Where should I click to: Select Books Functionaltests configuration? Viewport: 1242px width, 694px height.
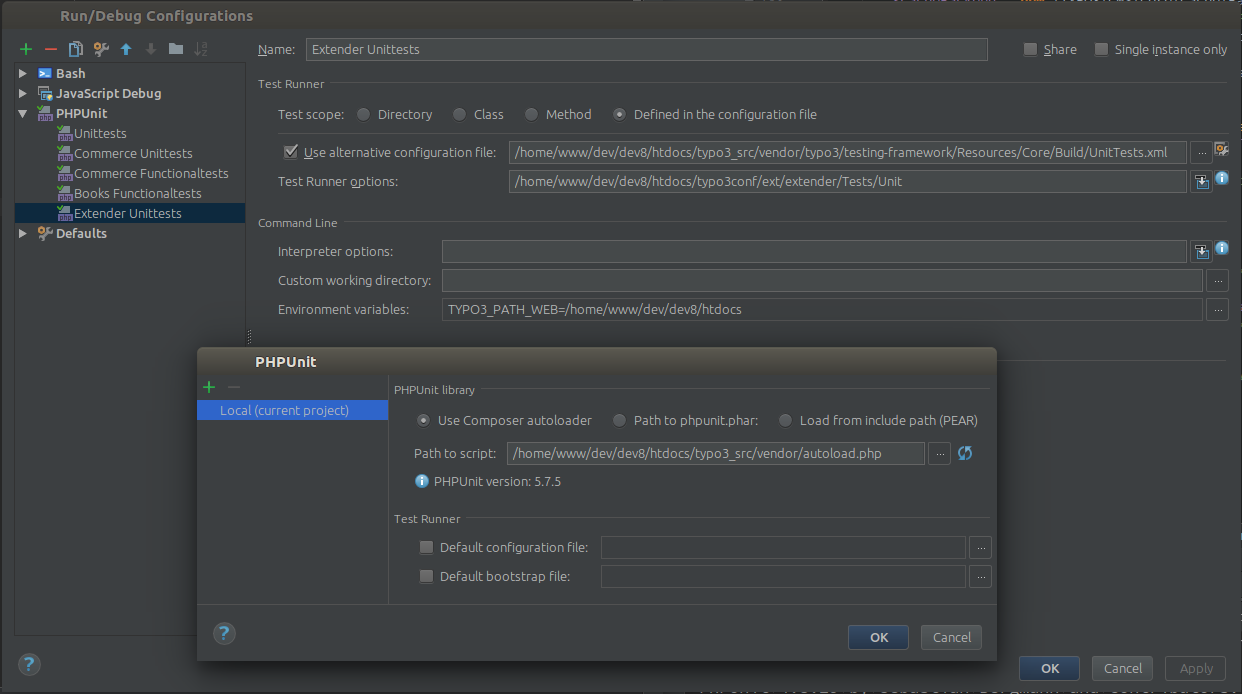pyautogui.click(x=138, y=193)
